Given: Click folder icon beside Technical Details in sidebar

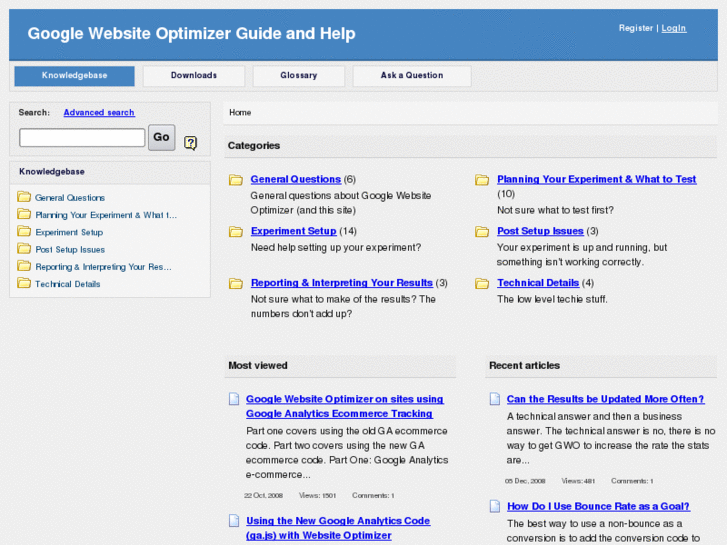Looking at the screenshot, I should coord(24,283).
